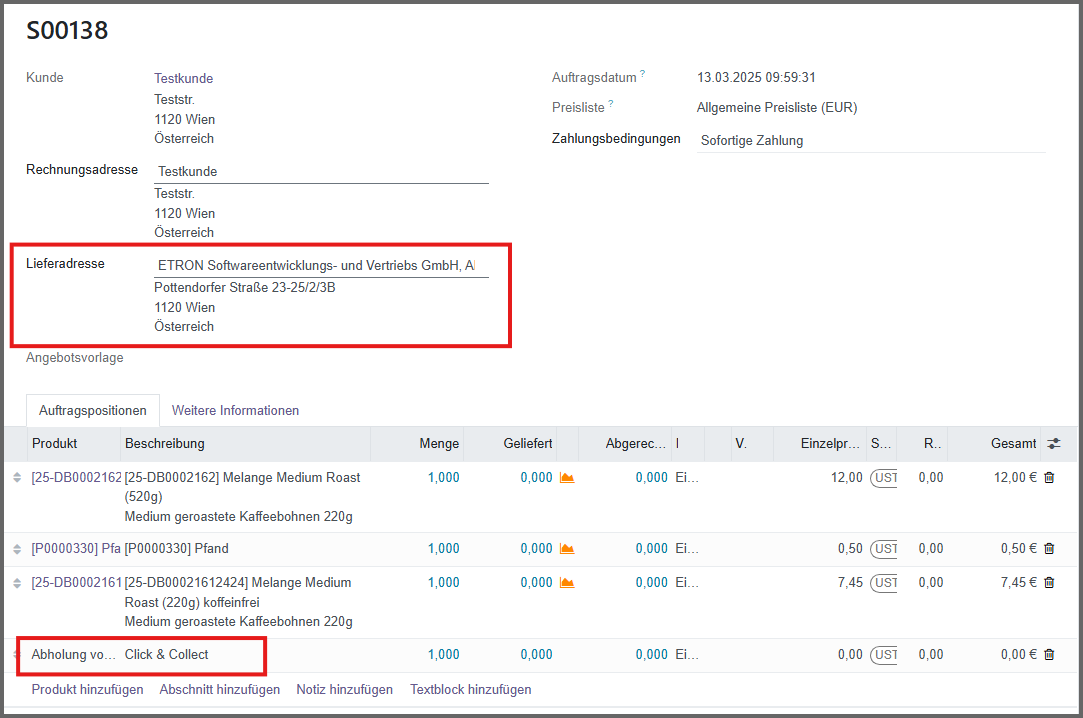Open forecast chart for koffeinfrei product row
This screenshot has width=1083, height=718.
point(567,583)
